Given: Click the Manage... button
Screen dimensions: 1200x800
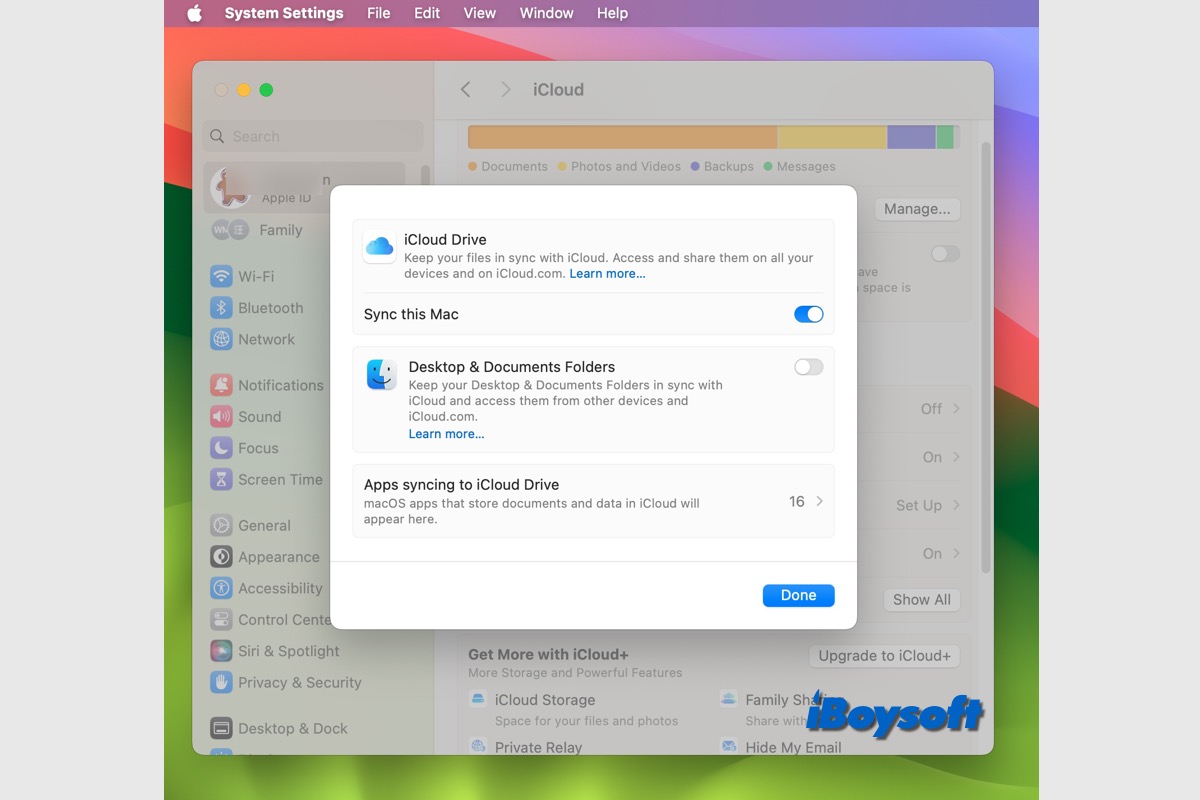Looking at the screenshot, I should pyautogui.click(x=917, y=209).
